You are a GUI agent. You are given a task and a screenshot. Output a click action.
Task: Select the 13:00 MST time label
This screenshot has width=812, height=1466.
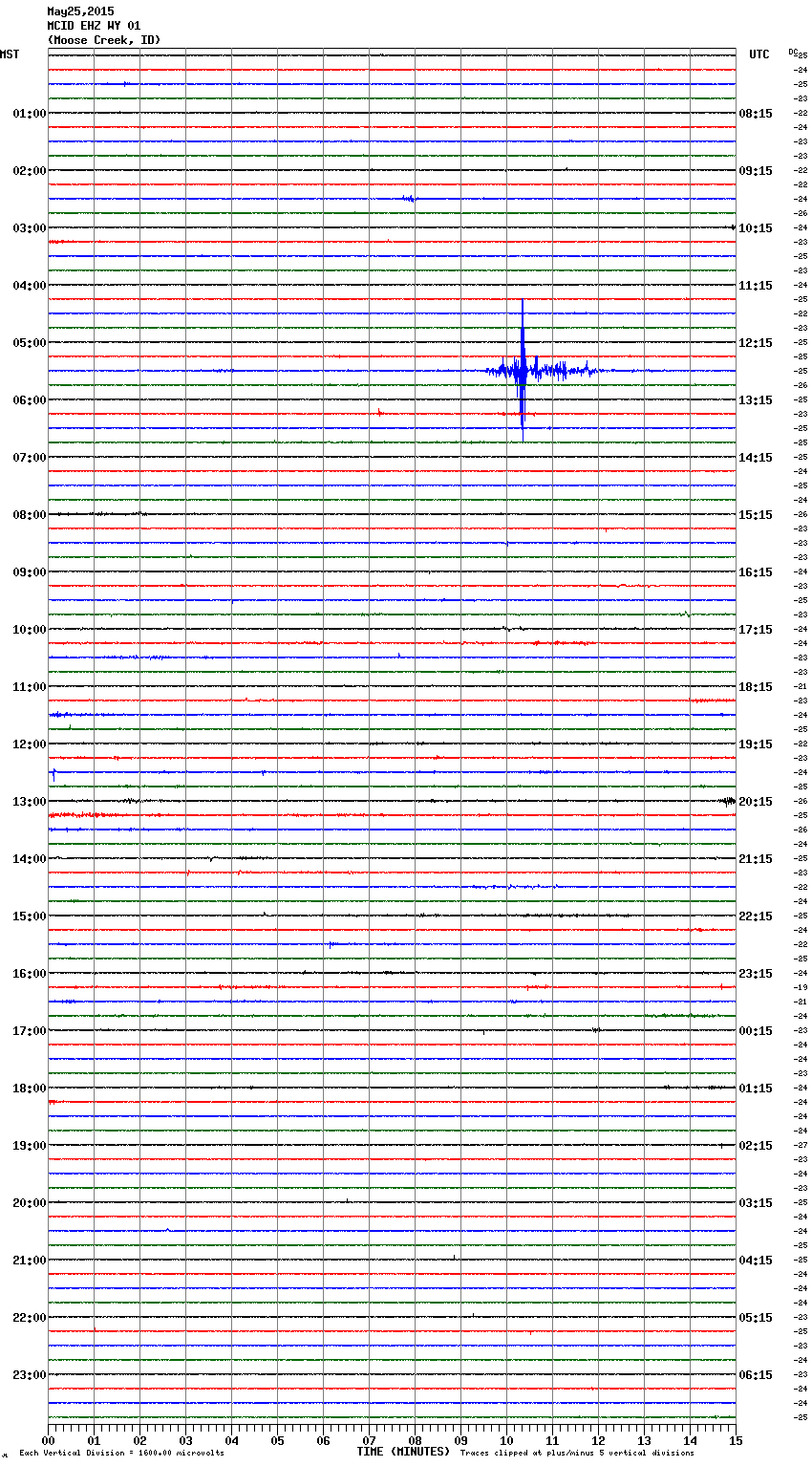pyautogui.click(x=30, y=802)
